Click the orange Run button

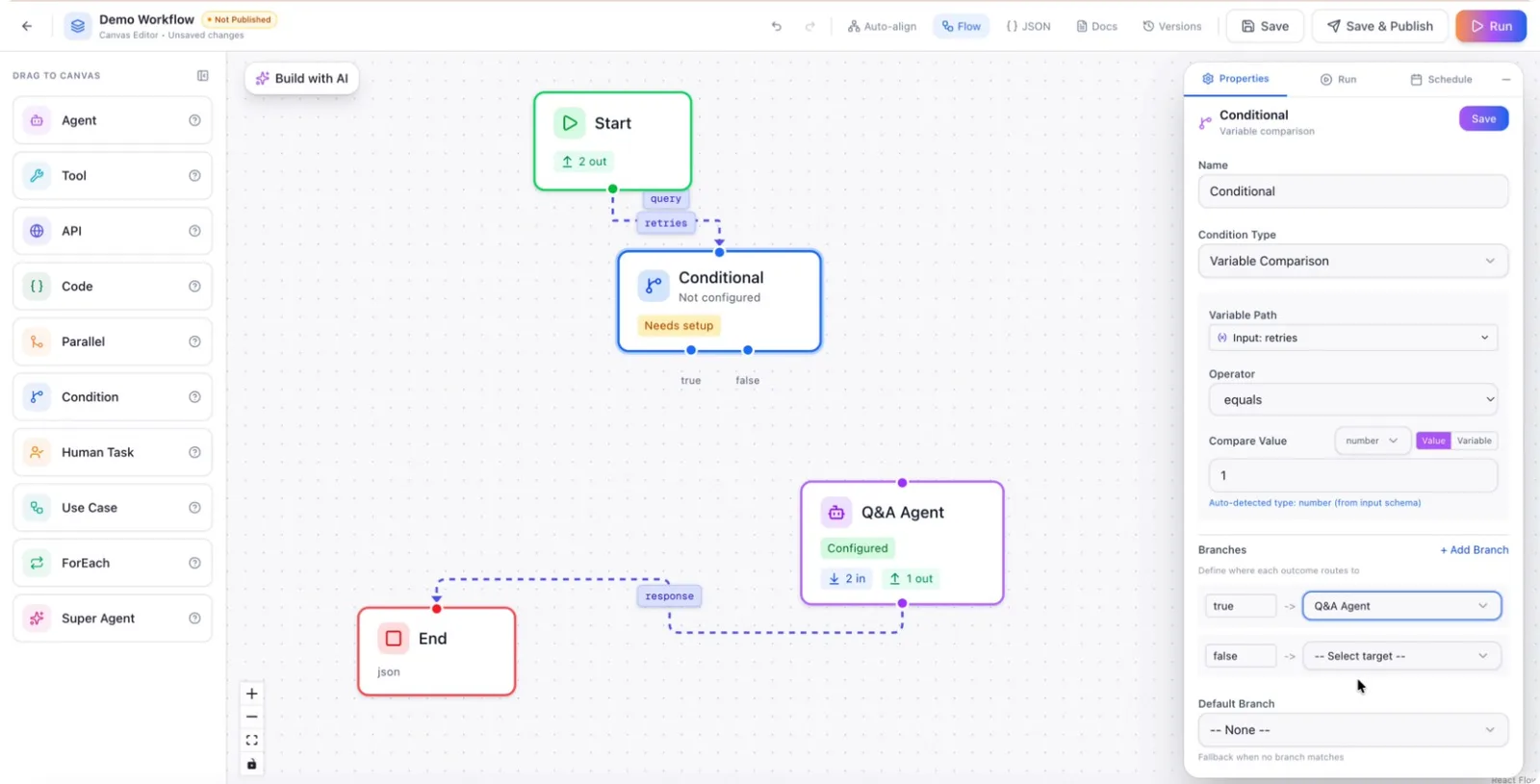[x=1491, y=26]
